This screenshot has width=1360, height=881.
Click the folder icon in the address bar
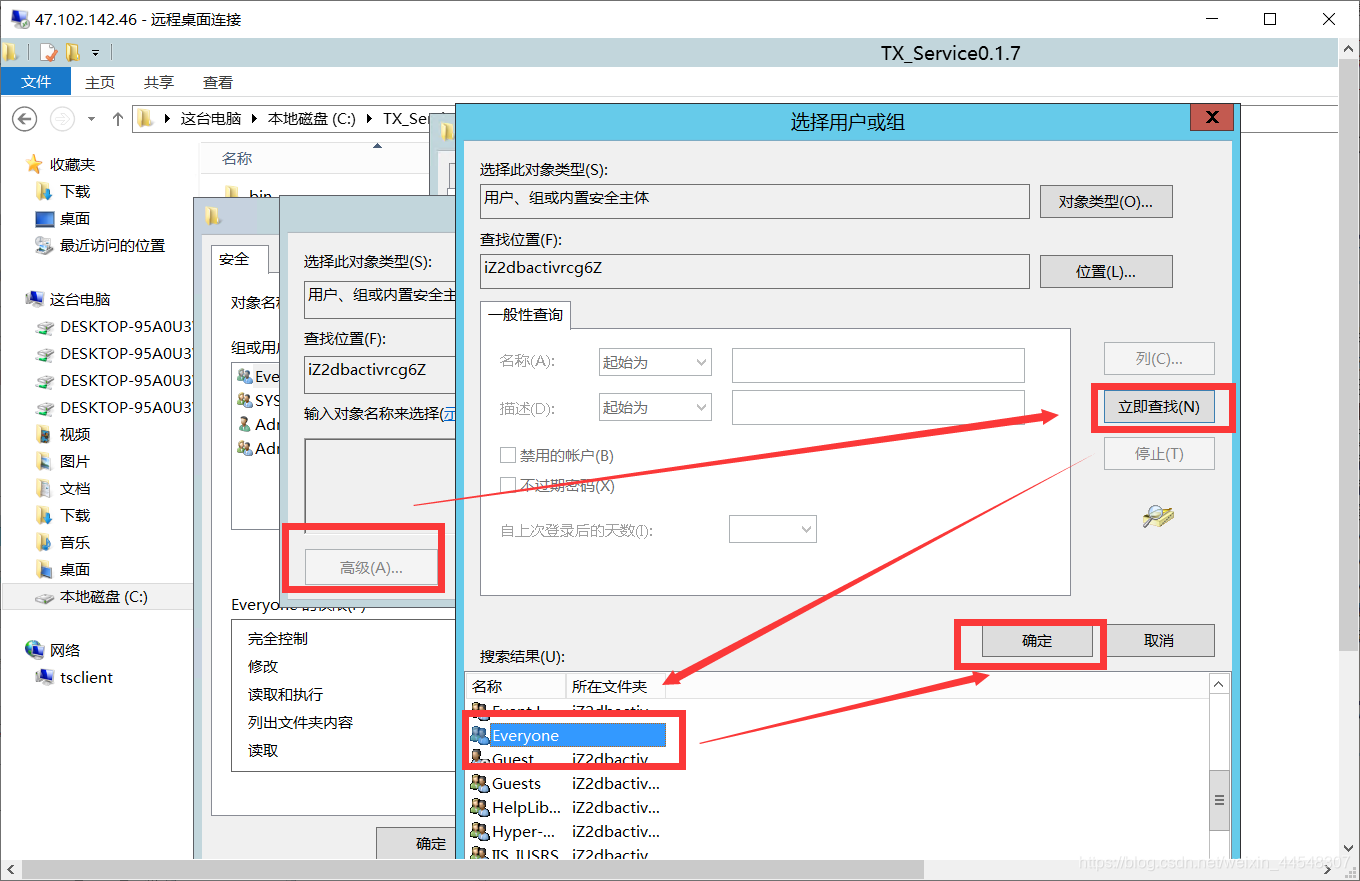pos(145,119)
